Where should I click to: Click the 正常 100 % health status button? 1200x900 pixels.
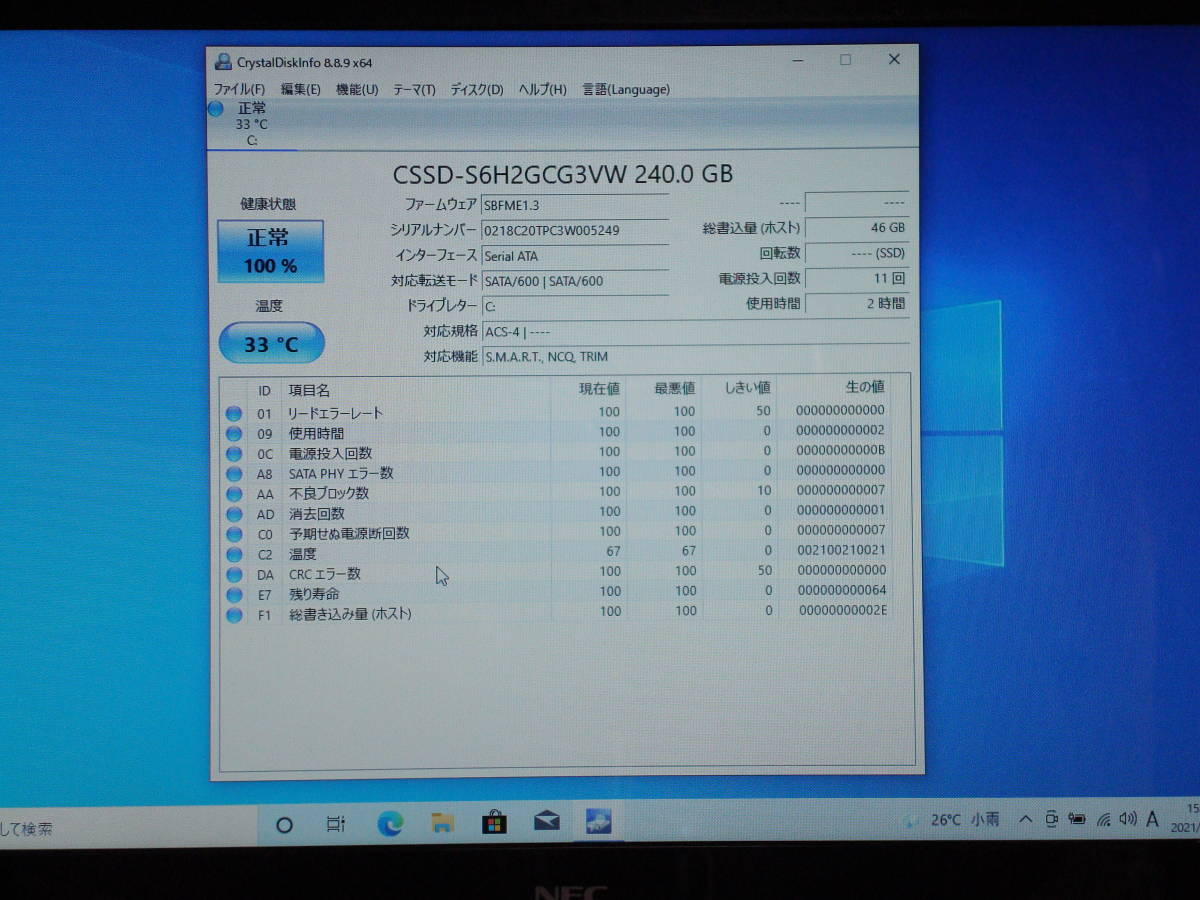point(271,251)
